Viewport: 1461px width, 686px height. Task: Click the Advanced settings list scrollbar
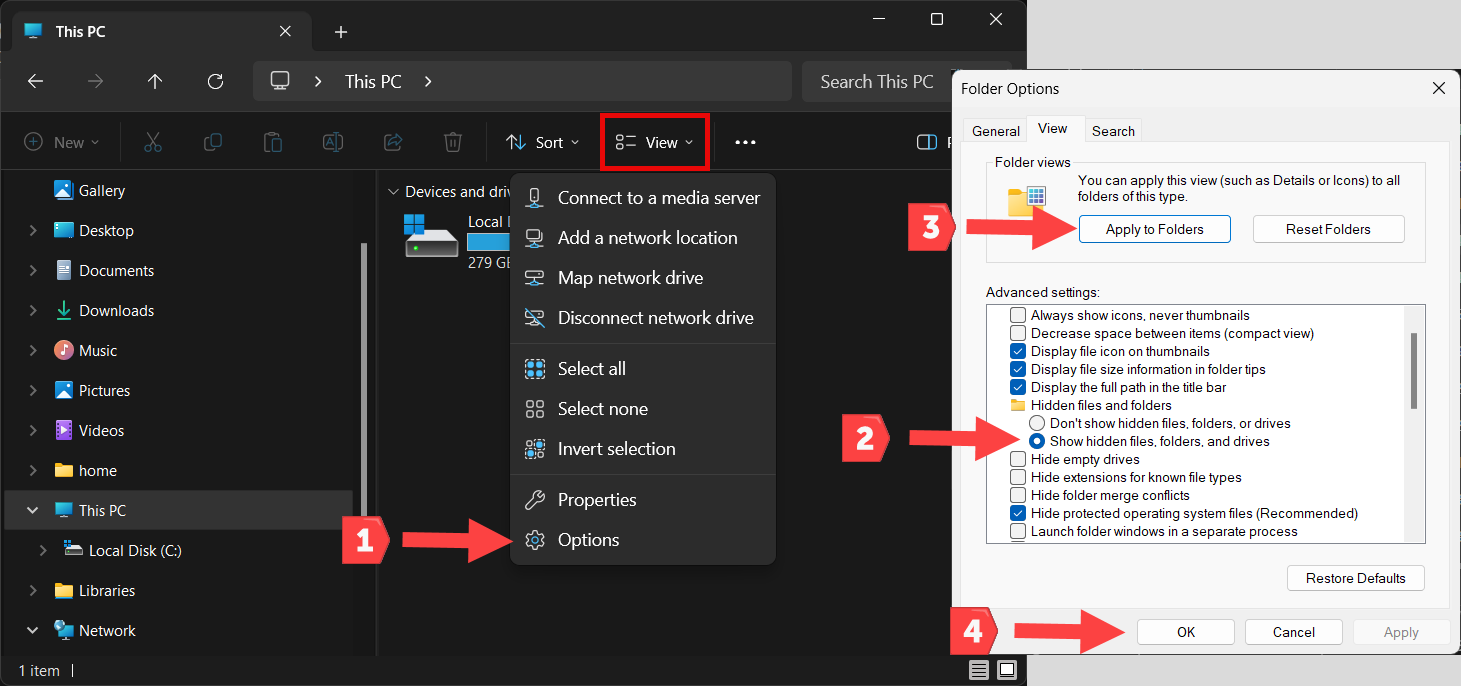point(1413,370)
